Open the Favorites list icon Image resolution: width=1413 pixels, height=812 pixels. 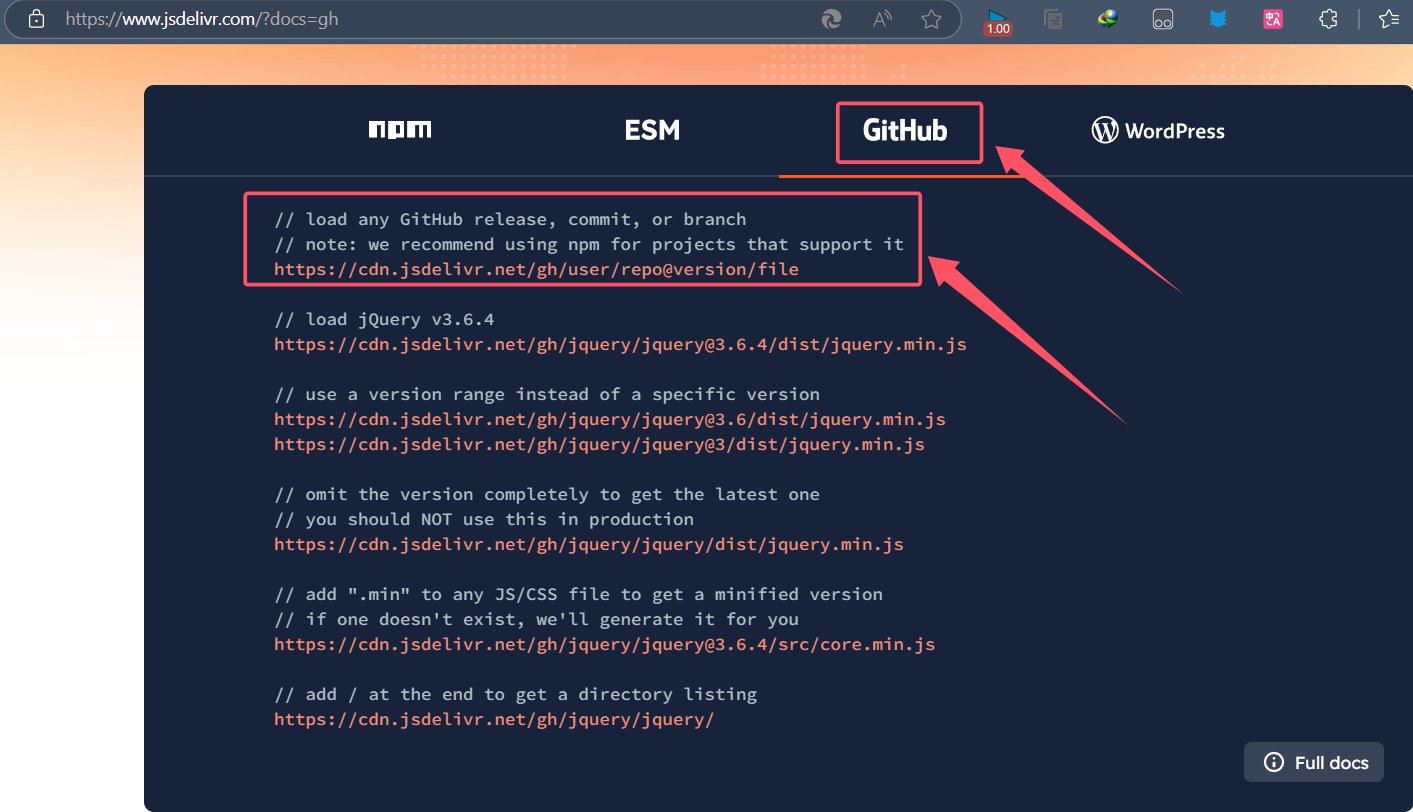click(1389, 19)
